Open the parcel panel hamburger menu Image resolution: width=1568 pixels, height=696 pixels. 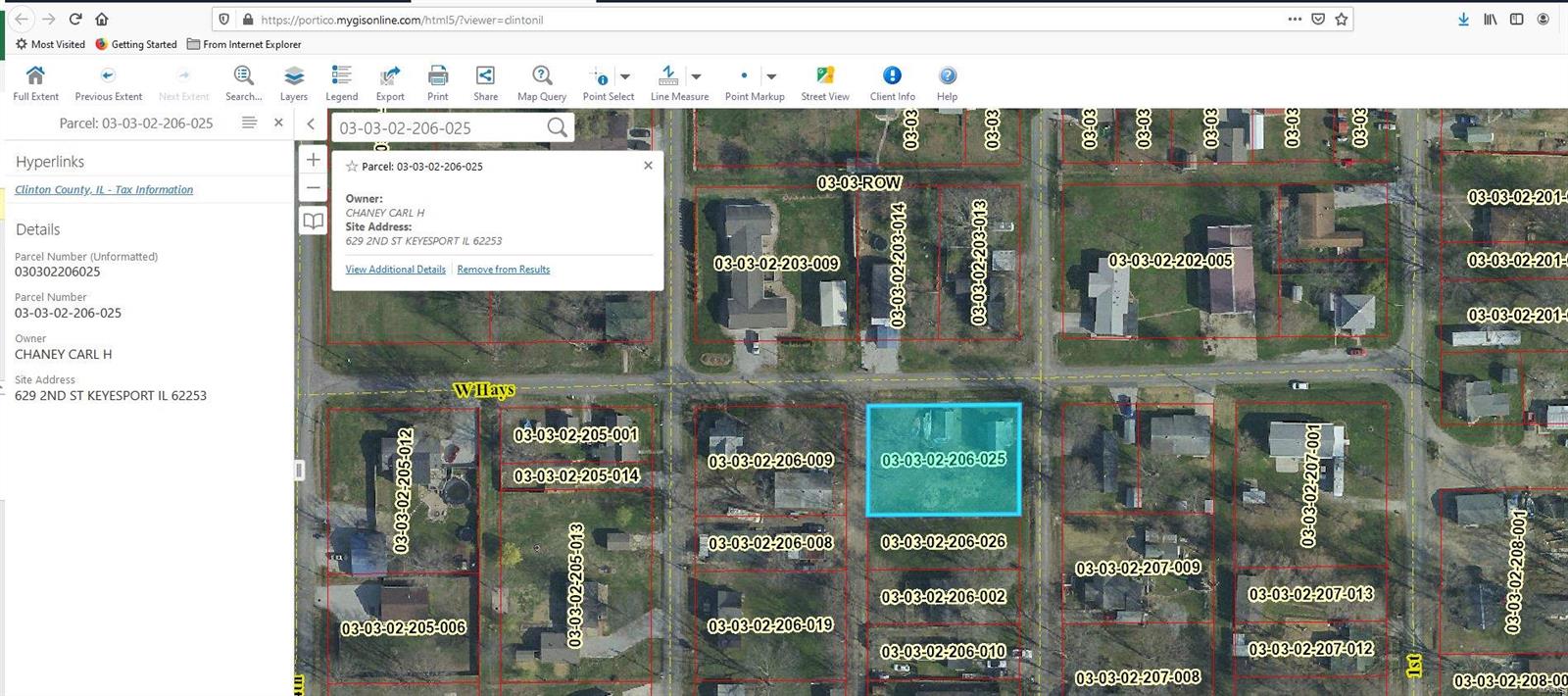coord(249,123)
